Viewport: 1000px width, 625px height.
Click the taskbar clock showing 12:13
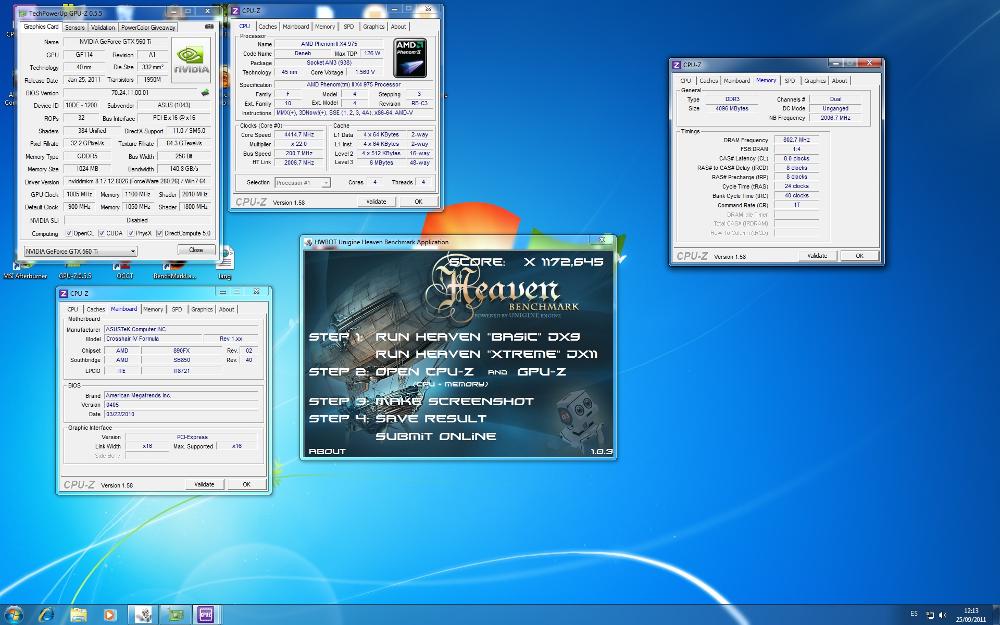pos(971,615)
